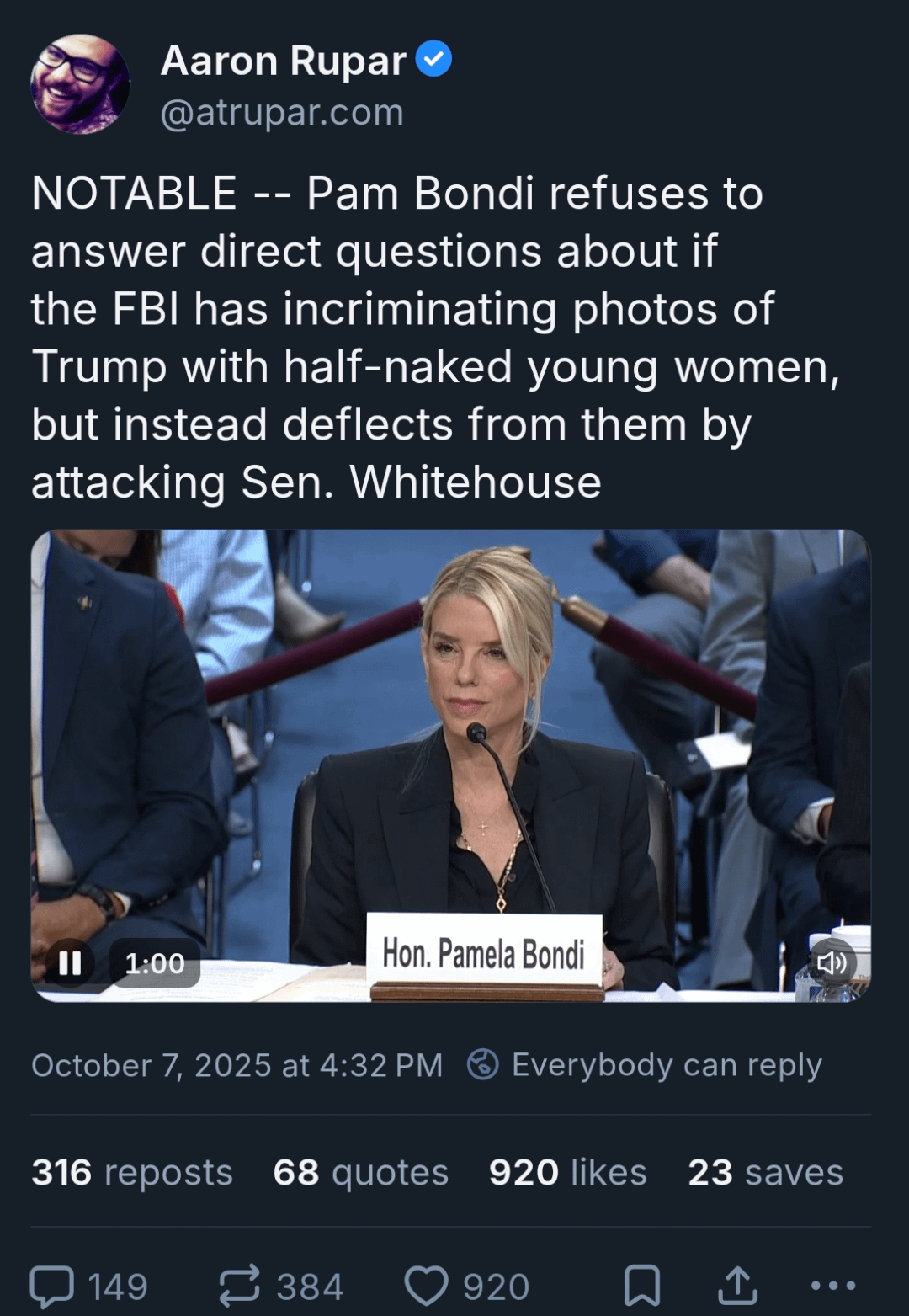Click the Aaron Rupar display name
The image size is (909, 1316).
284,61
